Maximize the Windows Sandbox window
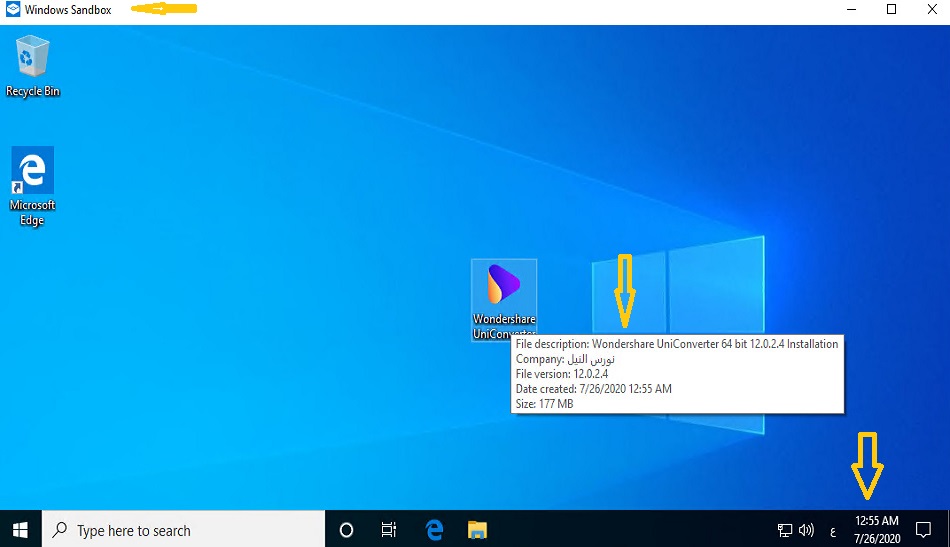Screen dimensions: 950x547 pos(891,10)
